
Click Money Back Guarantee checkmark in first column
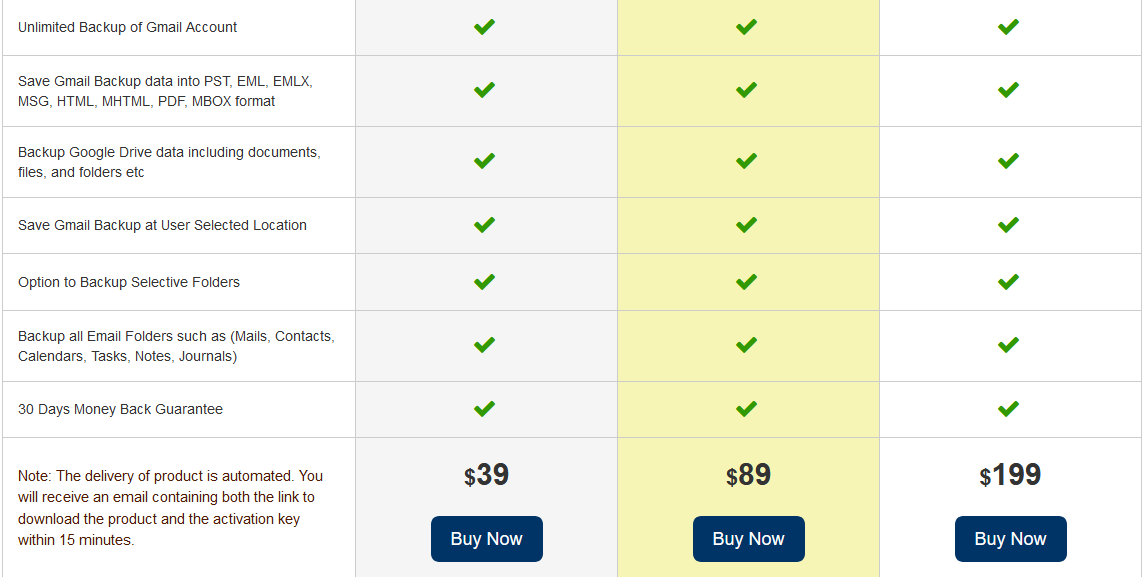pos(484,408)
